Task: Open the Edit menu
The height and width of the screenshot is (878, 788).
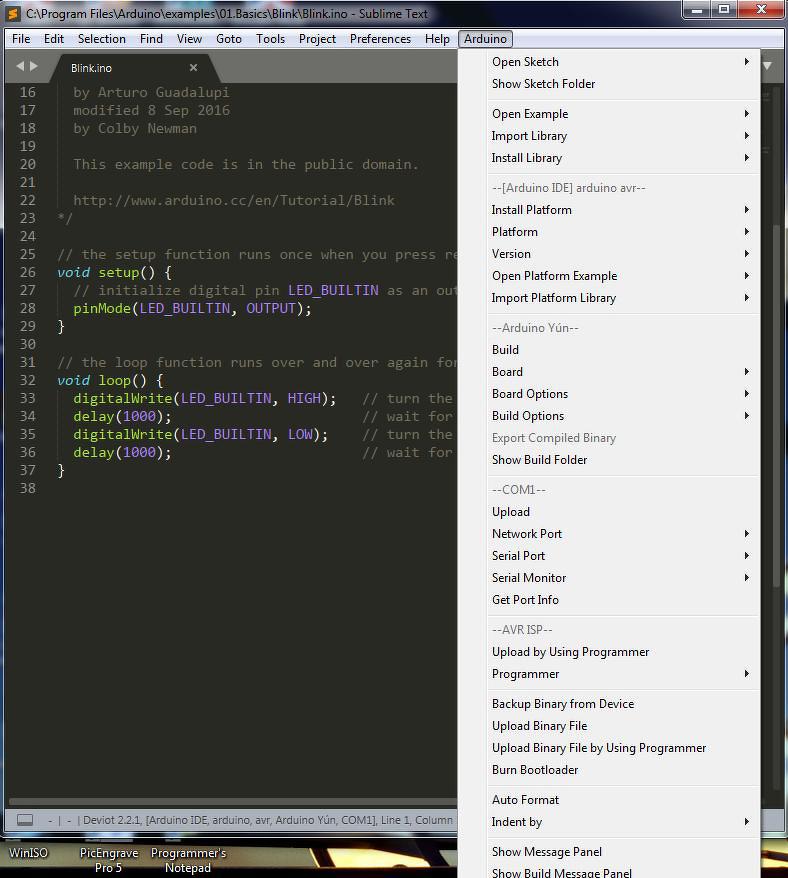Action: click(x=54, y=39)
